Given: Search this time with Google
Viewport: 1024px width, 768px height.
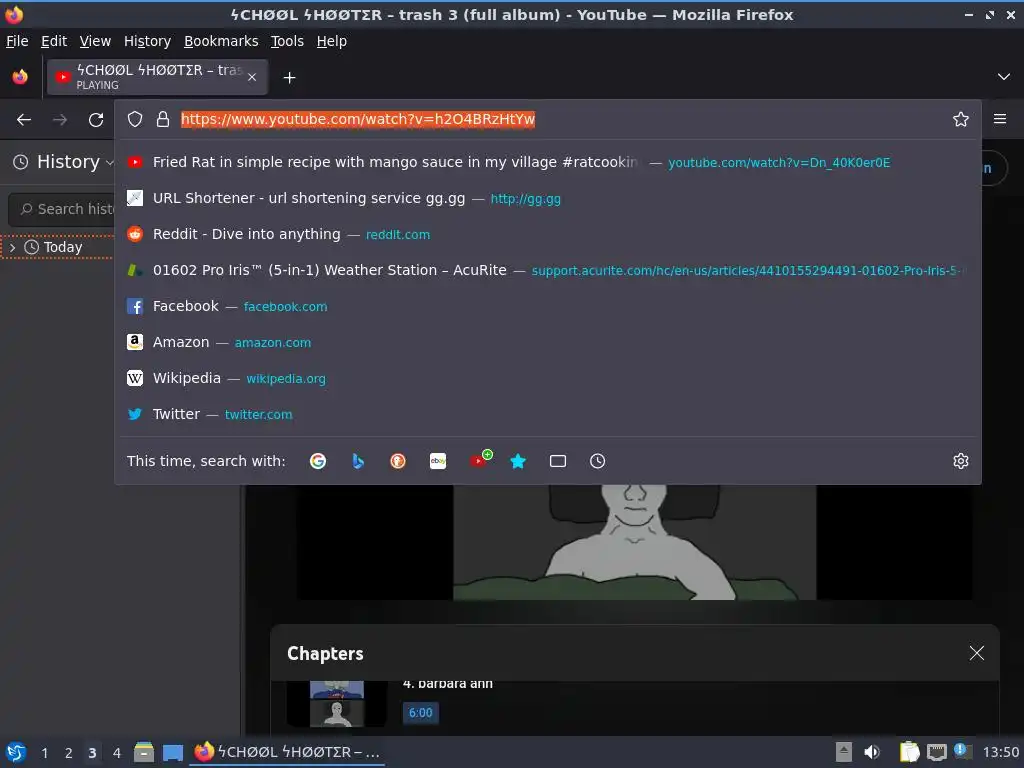Looking at the screenshot, I should 318,461.
